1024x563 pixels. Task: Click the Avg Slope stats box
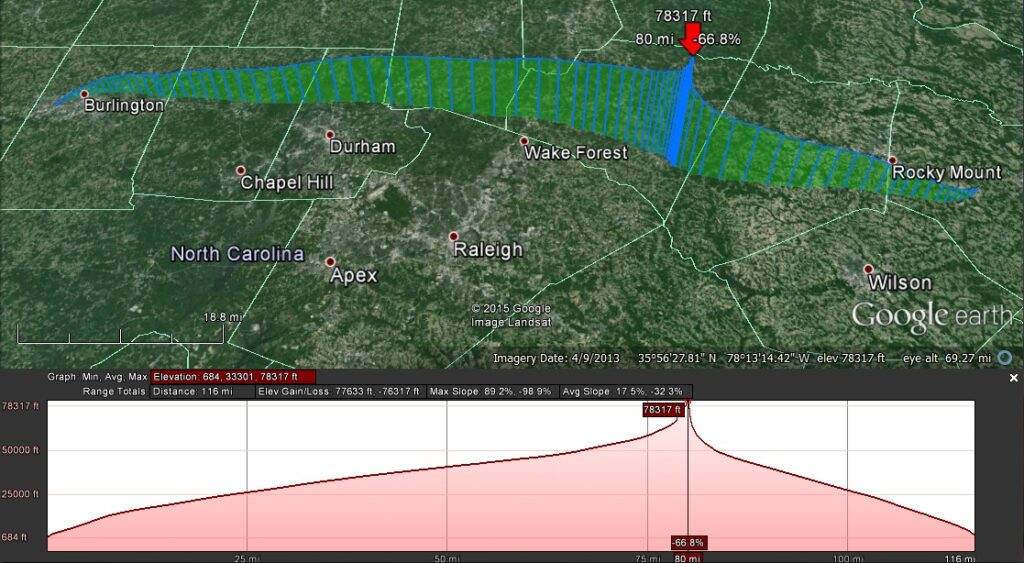626,391
